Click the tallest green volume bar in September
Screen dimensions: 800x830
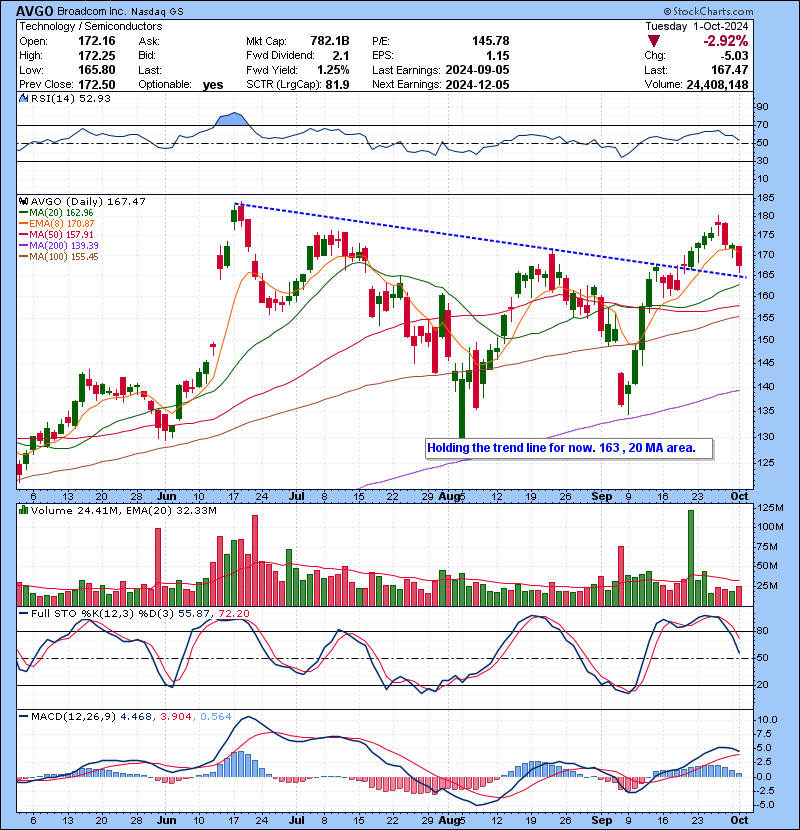click(690, 558)
